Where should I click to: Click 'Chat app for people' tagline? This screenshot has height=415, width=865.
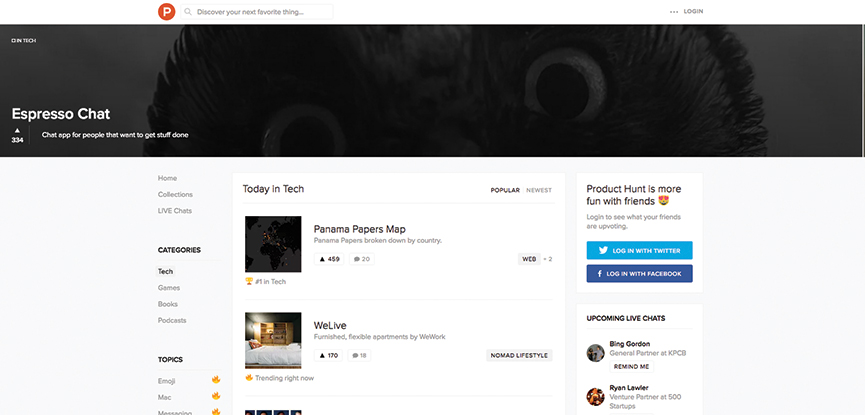pos(115,135)
